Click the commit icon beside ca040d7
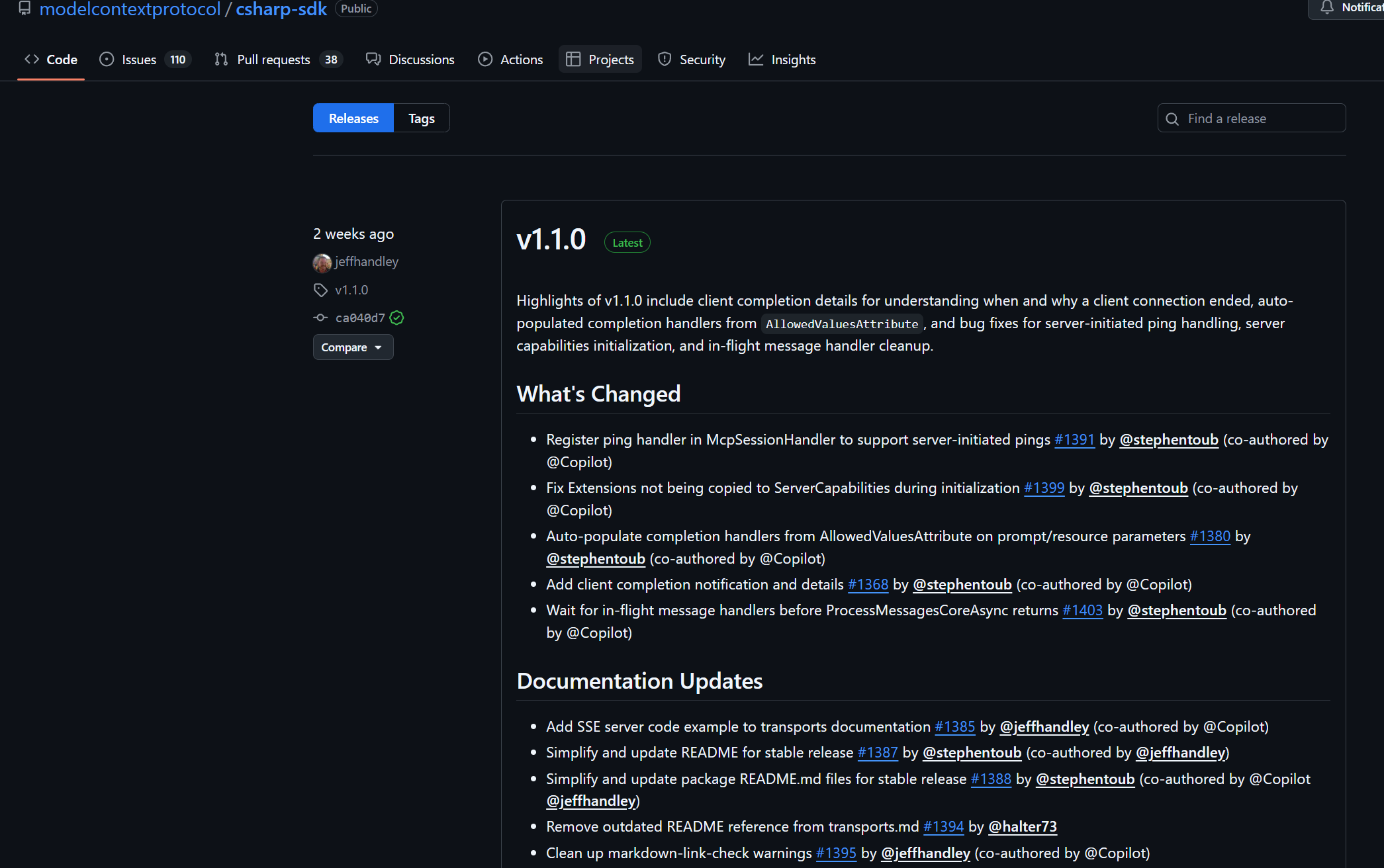The image size is (1384, 868). [320, 318]
